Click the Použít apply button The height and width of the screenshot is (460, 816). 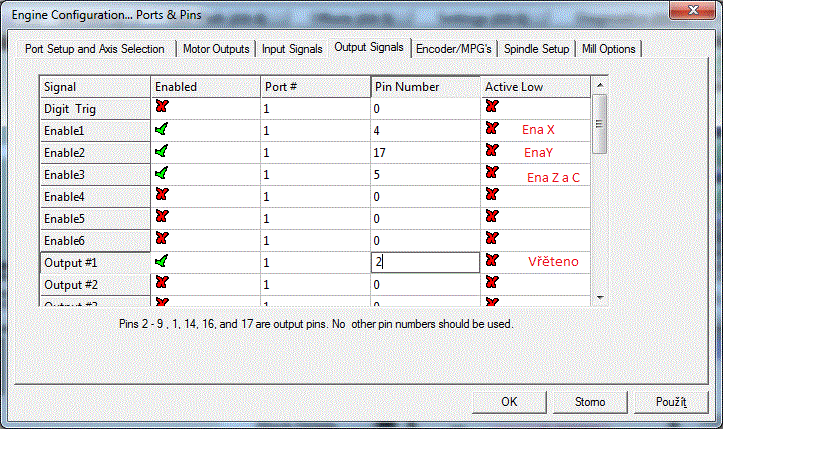click(671, 402)
